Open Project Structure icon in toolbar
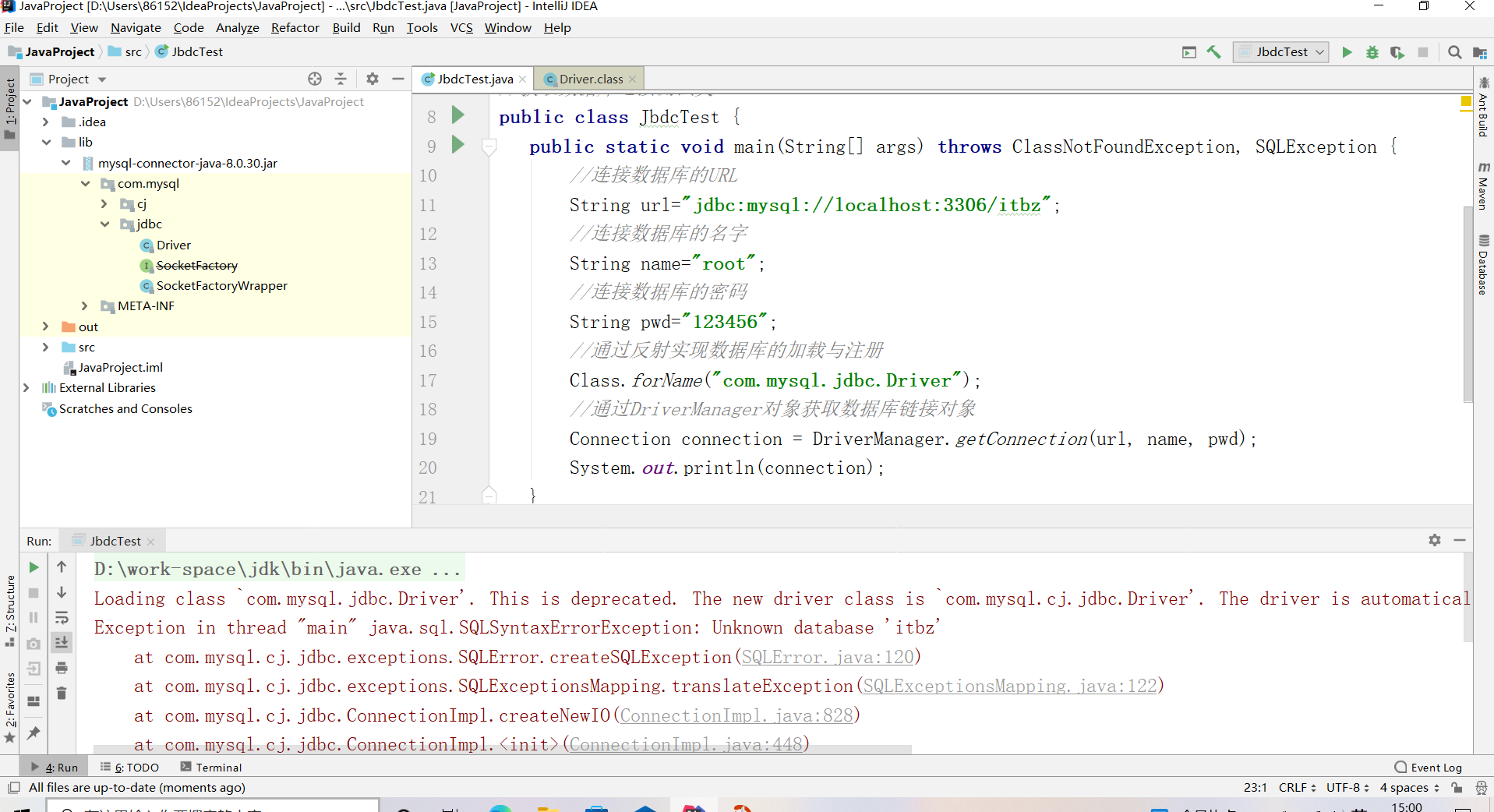Image resolution: width=1494 pixels, height=812 pixels. [x=1480, y=52]
